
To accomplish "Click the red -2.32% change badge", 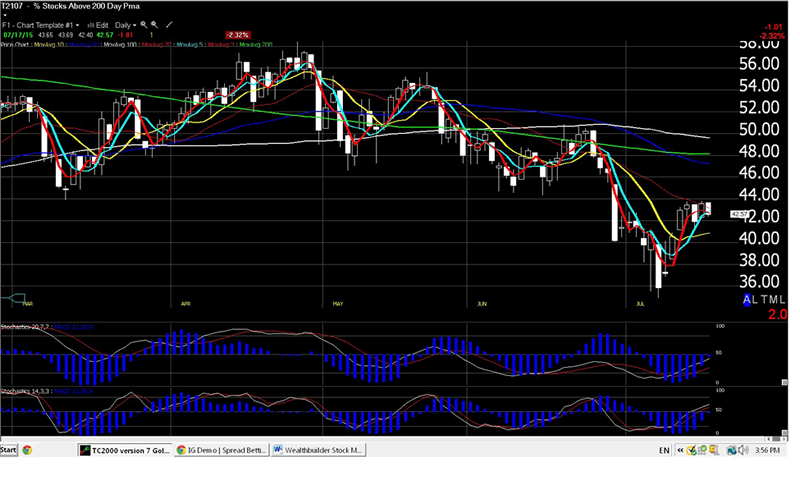I will [238, 35].
